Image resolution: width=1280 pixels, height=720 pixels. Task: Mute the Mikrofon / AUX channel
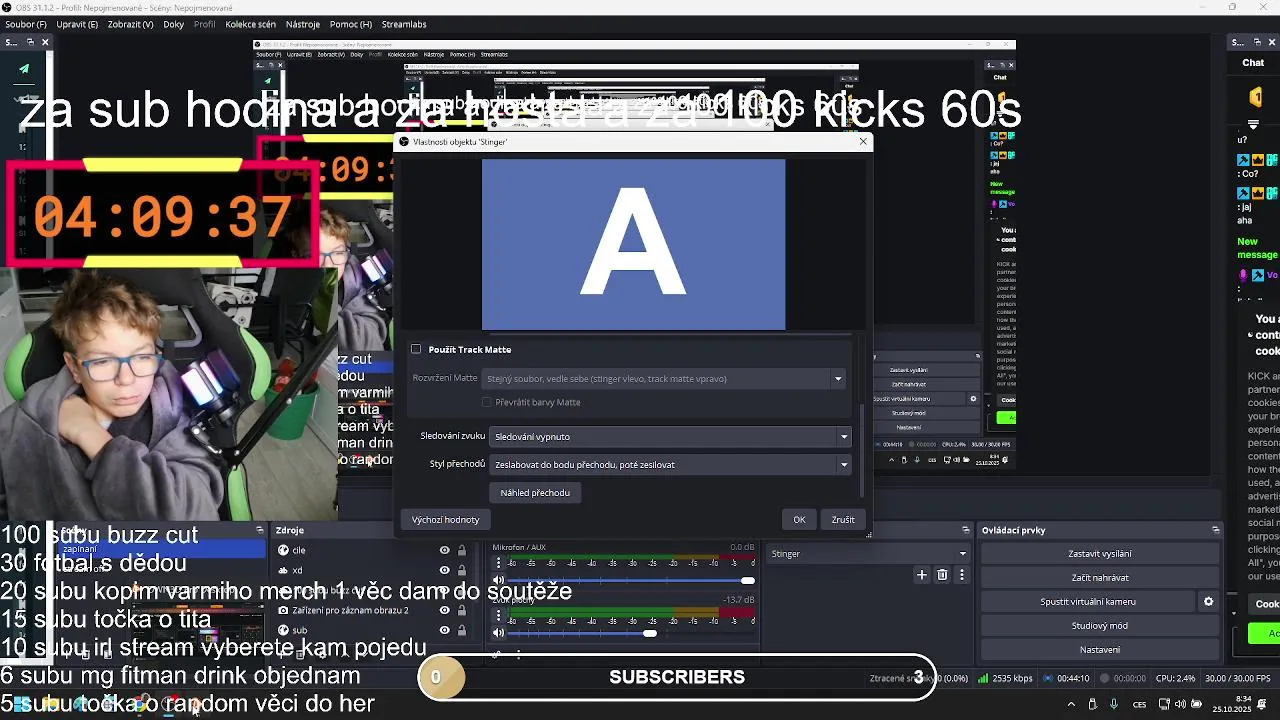point(498,580)
